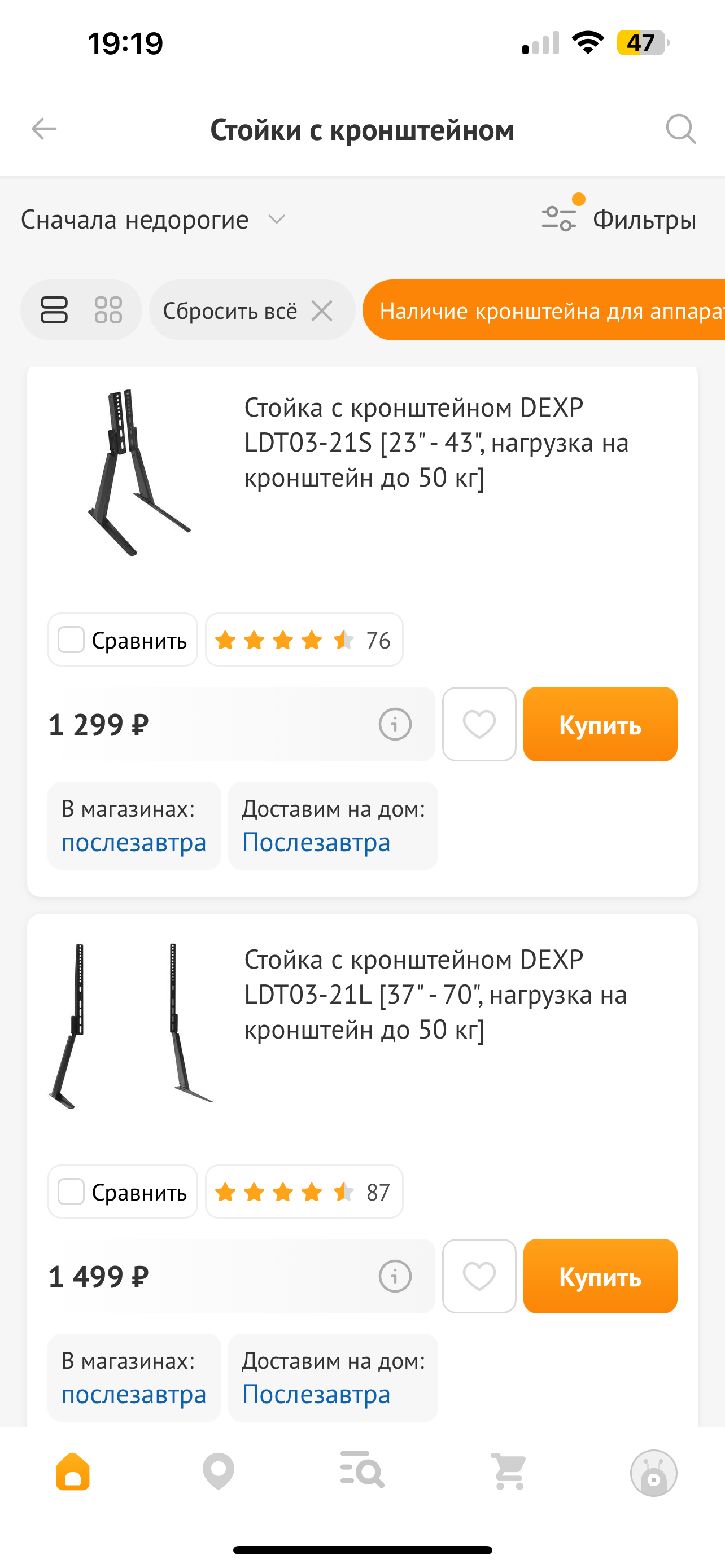Viewport: 725px width, 1568px height.
Task: Open the home tab in bottom bar
Action: [73, 1471]
